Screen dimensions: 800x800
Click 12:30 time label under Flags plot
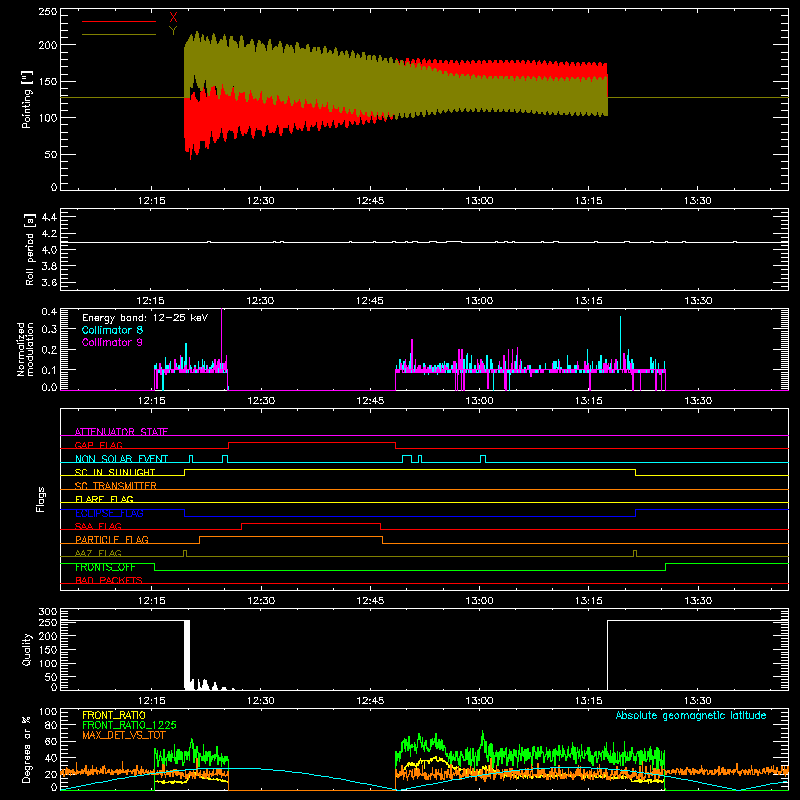pyautogui.click(x=261, y=601)
